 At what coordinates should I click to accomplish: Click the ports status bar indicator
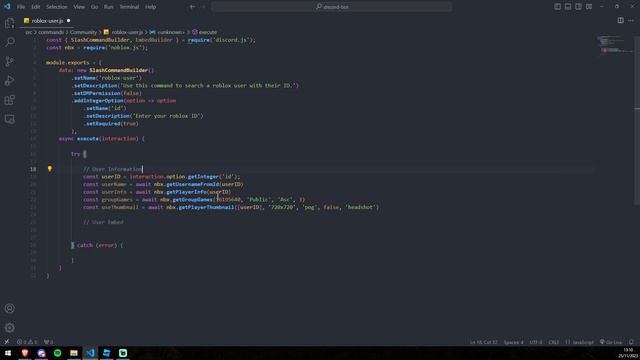coord(49,342)
